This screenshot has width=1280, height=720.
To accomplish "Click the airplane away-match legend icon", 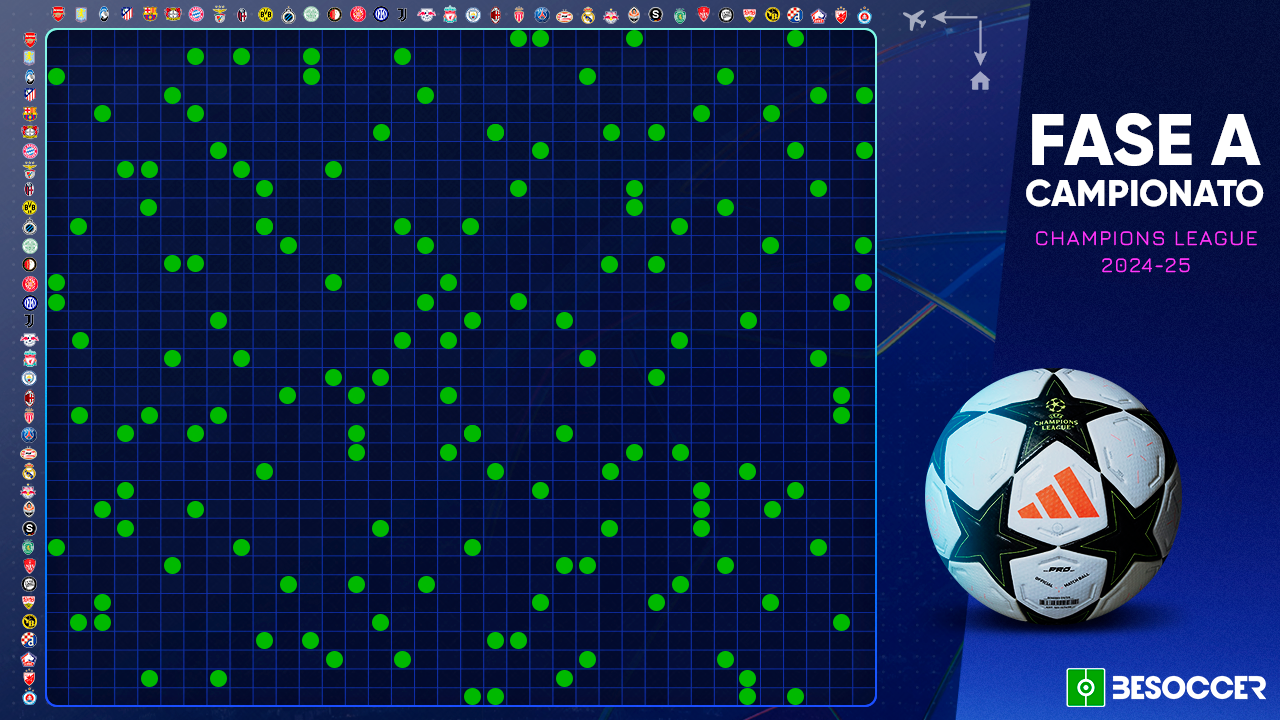I will click(x=914, y=18).
